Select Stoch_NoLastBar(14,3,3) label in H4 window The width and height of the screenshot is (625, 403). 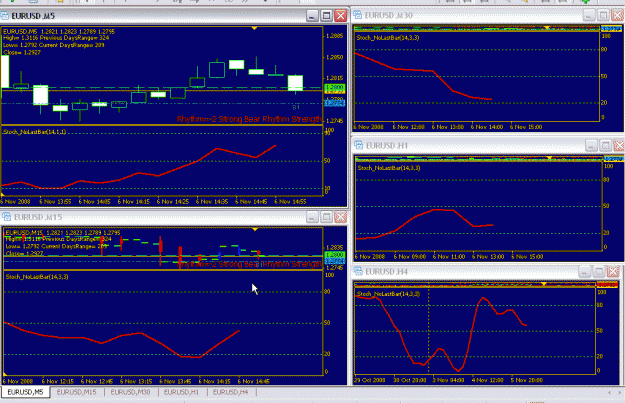[389, 294]
